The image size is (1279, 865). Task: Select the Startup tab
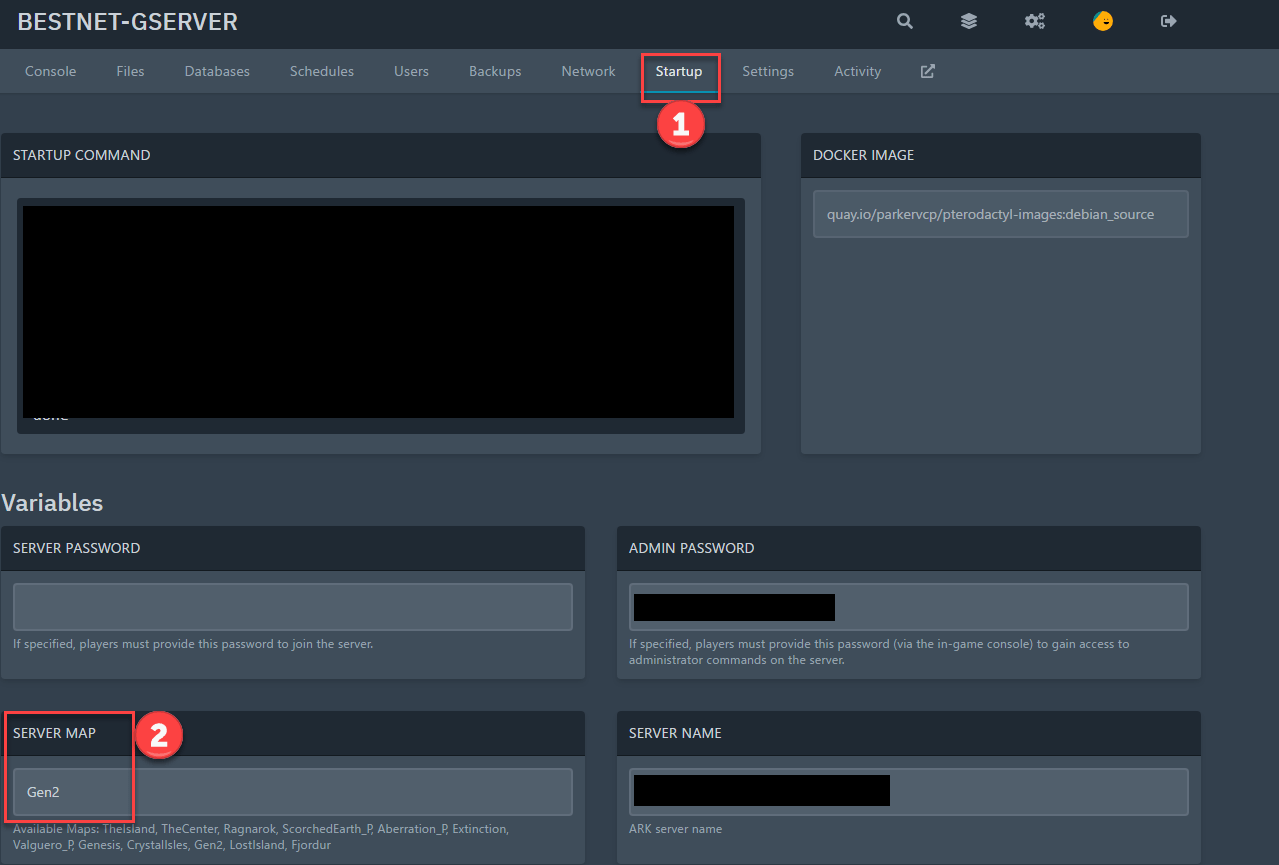click(x=679, y=71)
